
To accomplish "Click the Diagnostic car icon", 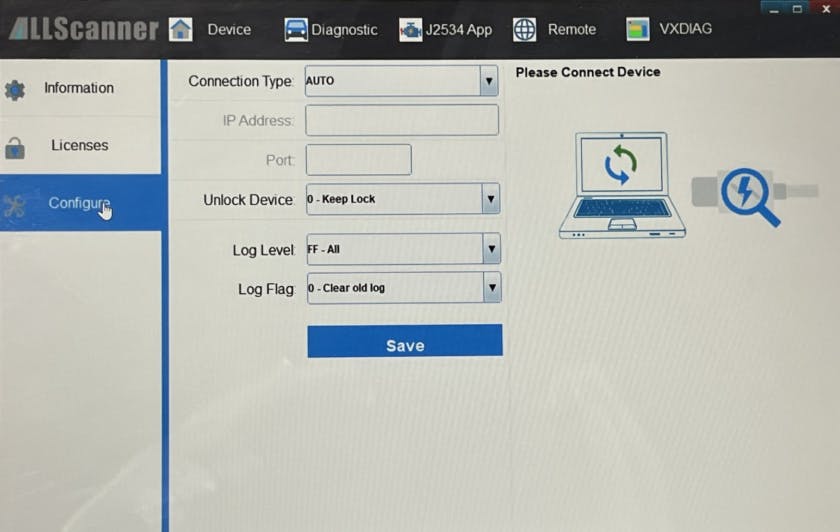I will [x=296, y=29].
